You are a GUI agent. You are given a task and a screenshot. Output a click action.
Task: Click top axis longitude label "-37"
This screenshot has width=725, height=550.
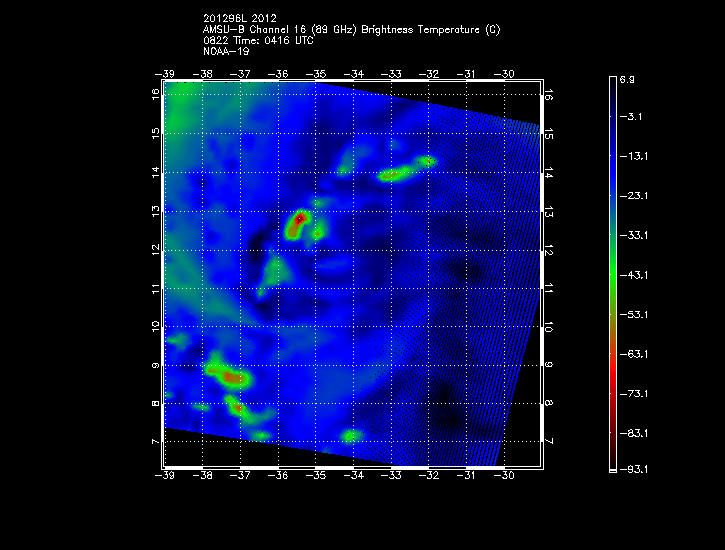coord(240,74)
